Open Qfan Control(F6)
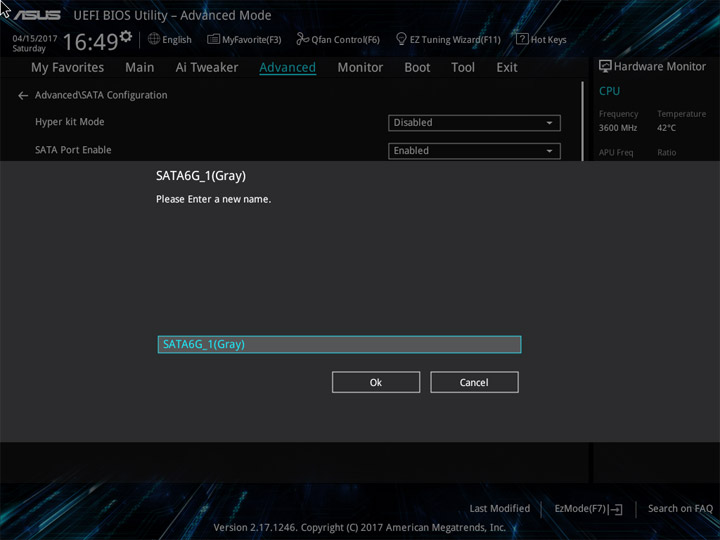Screen dimensions: 720x540 tap(338, 39)
